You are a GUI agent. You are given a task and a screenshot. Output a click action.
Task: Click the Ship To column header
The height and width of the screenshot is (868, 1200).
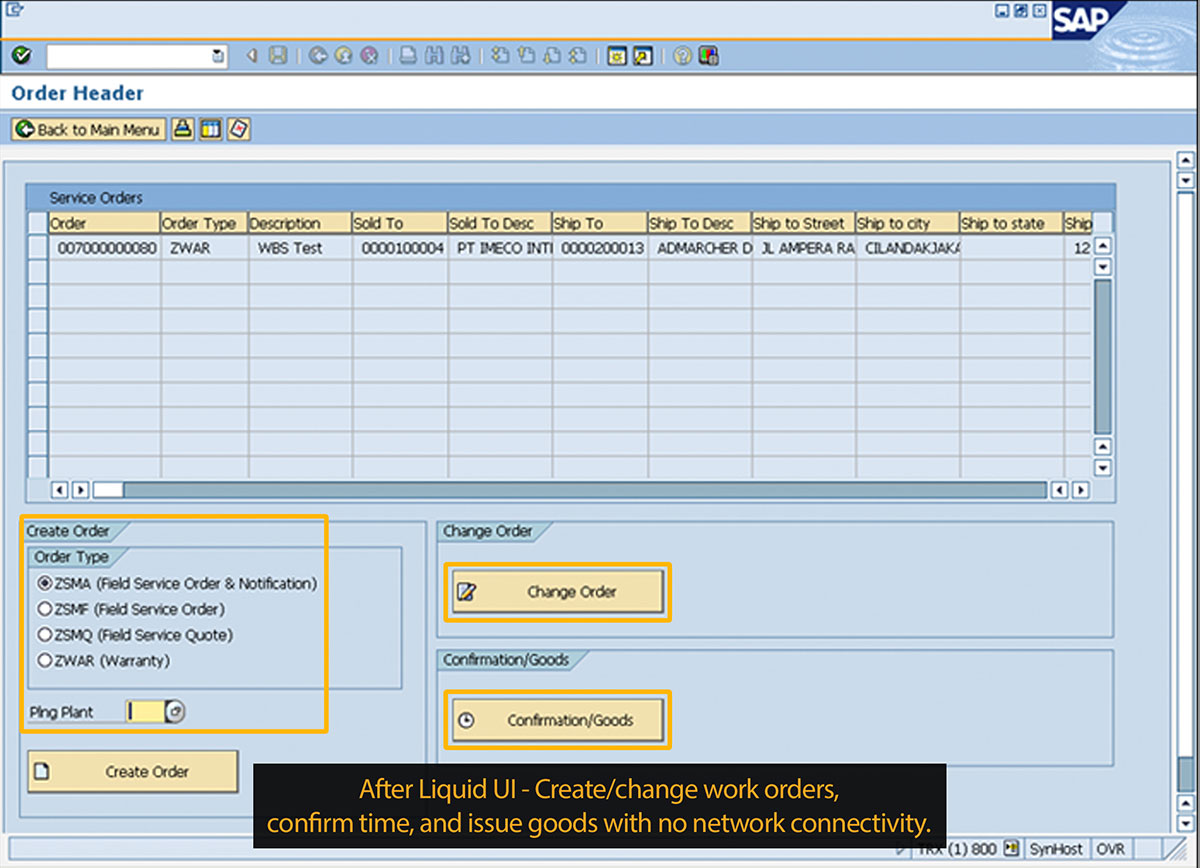[x=598, y=223]
